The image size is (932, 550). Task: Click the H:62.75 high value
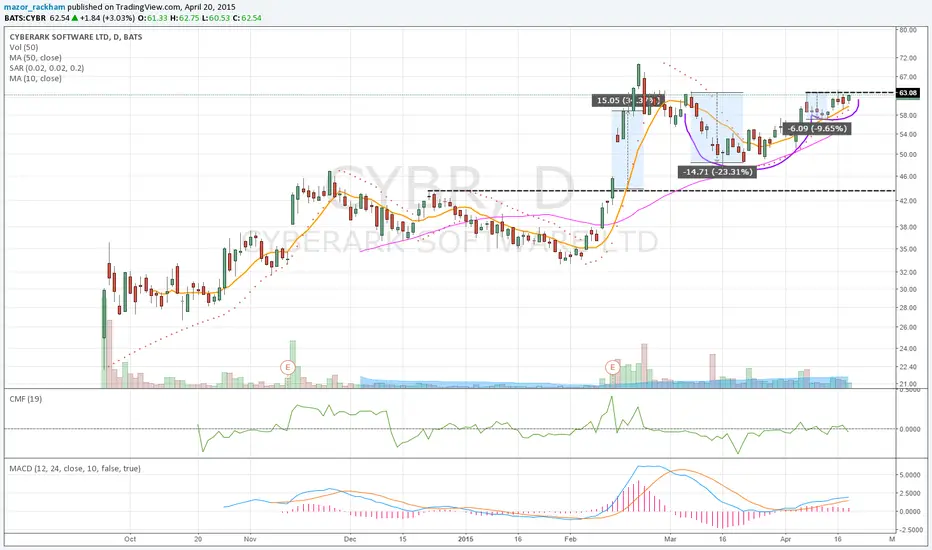tap(183, 18)
